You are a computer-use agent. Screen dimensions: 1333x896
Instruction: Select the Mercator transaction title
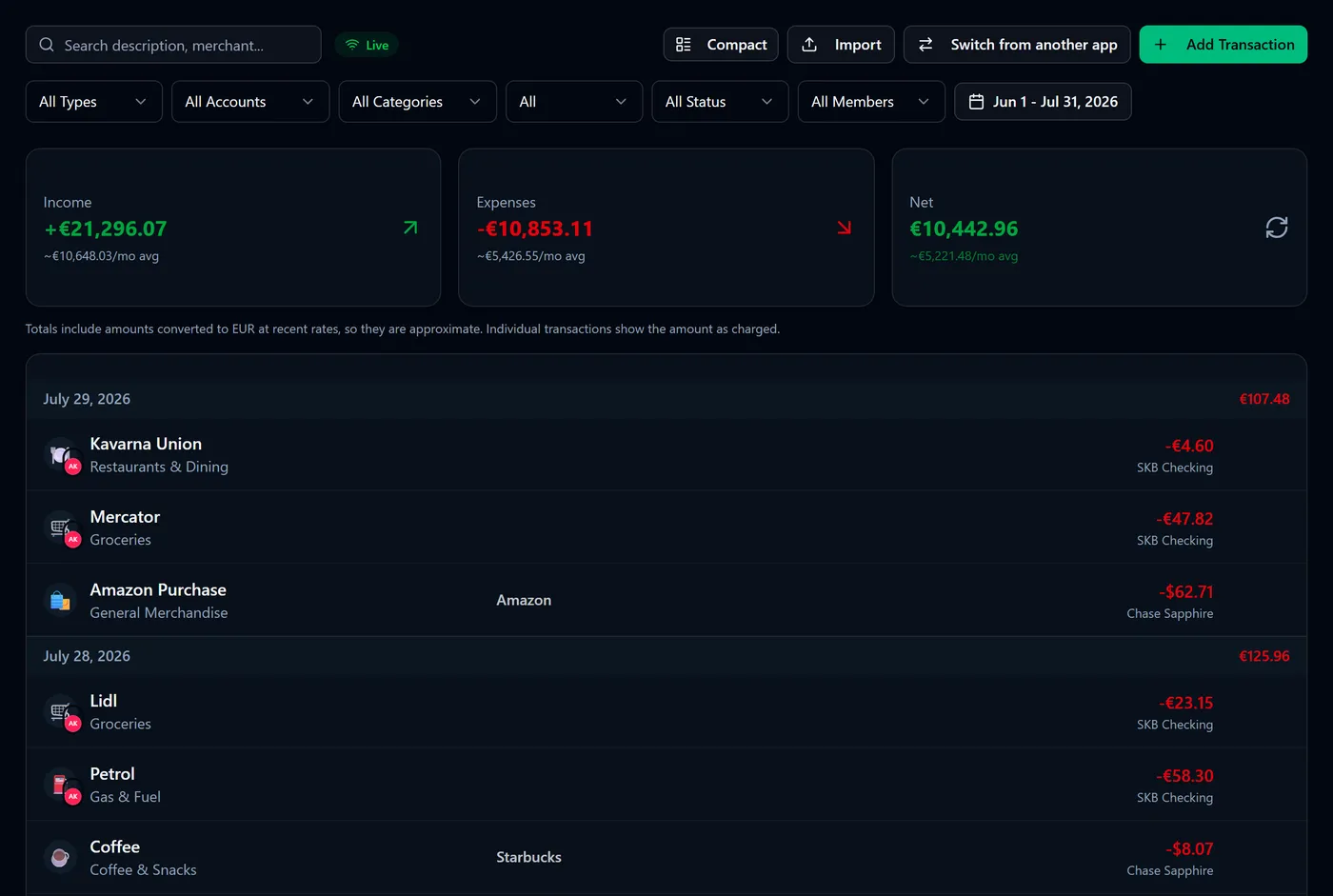point(125,517)
